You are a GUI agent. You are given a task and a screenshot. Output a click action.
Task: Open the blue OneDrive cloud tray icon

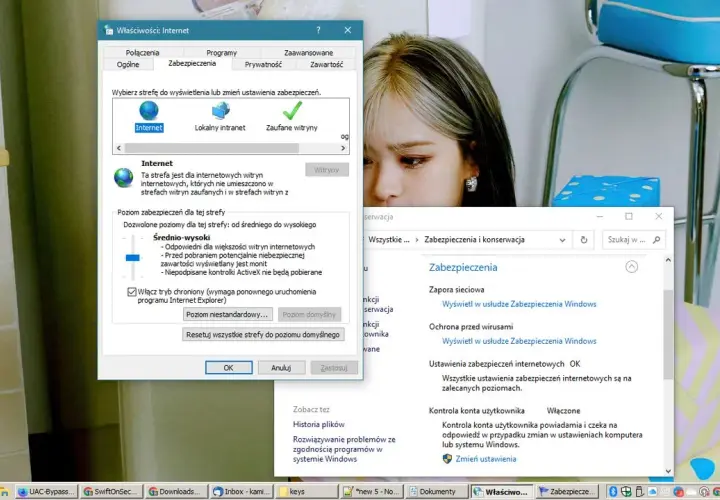652,492
